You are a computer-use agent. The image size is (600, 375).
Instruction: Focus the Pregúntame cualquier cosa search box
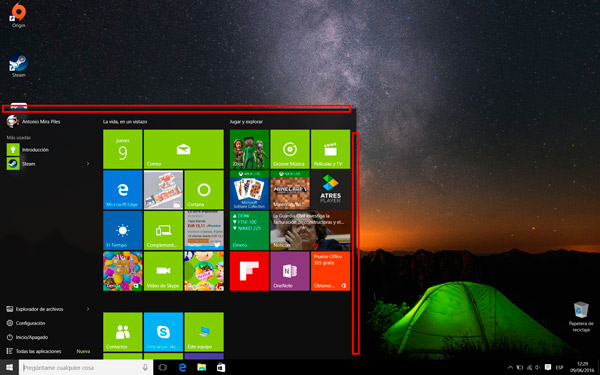pos(86,367)
